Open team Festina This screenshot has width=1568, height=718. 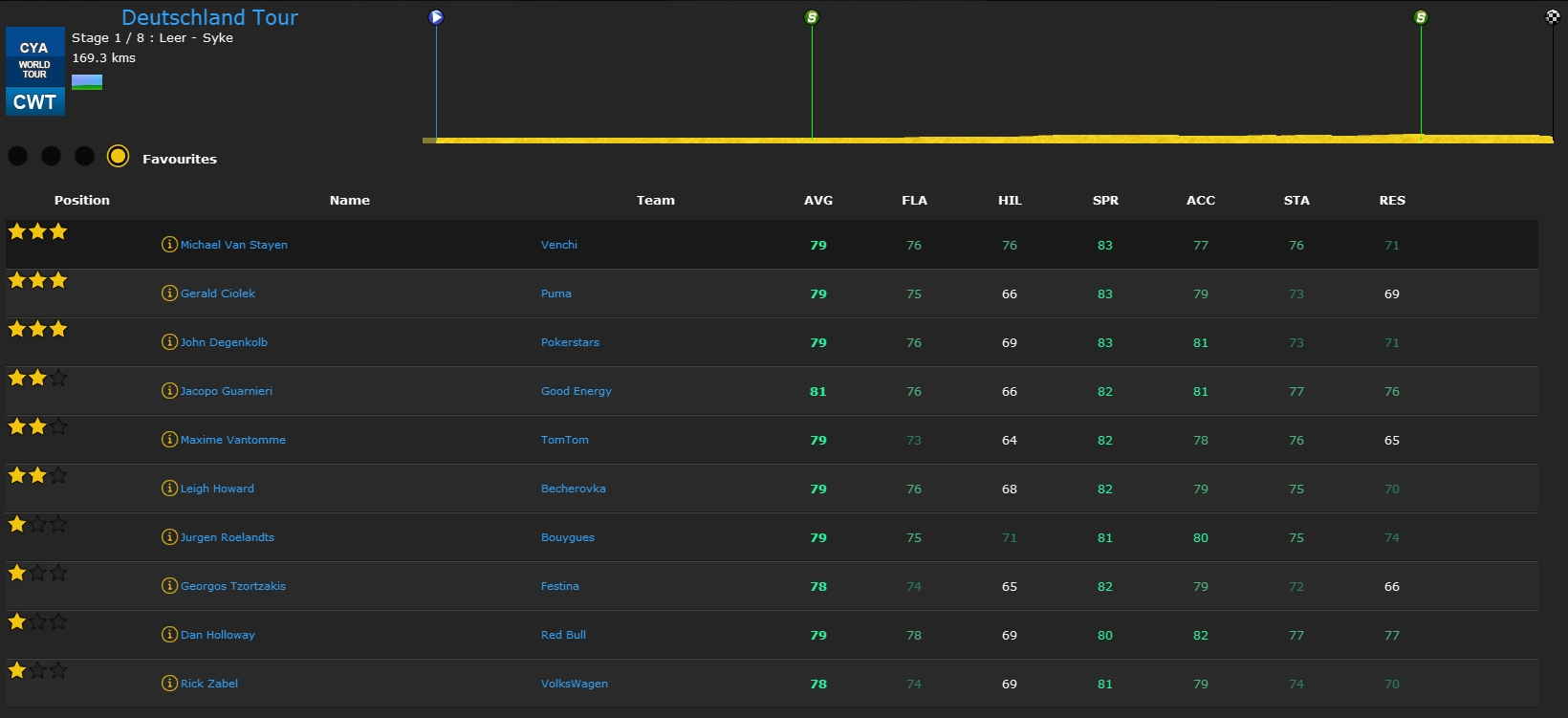coord(560,586)
